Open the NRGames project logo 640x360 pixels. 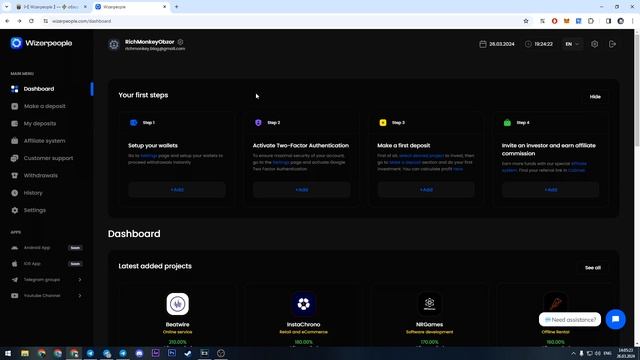[429, 304]
